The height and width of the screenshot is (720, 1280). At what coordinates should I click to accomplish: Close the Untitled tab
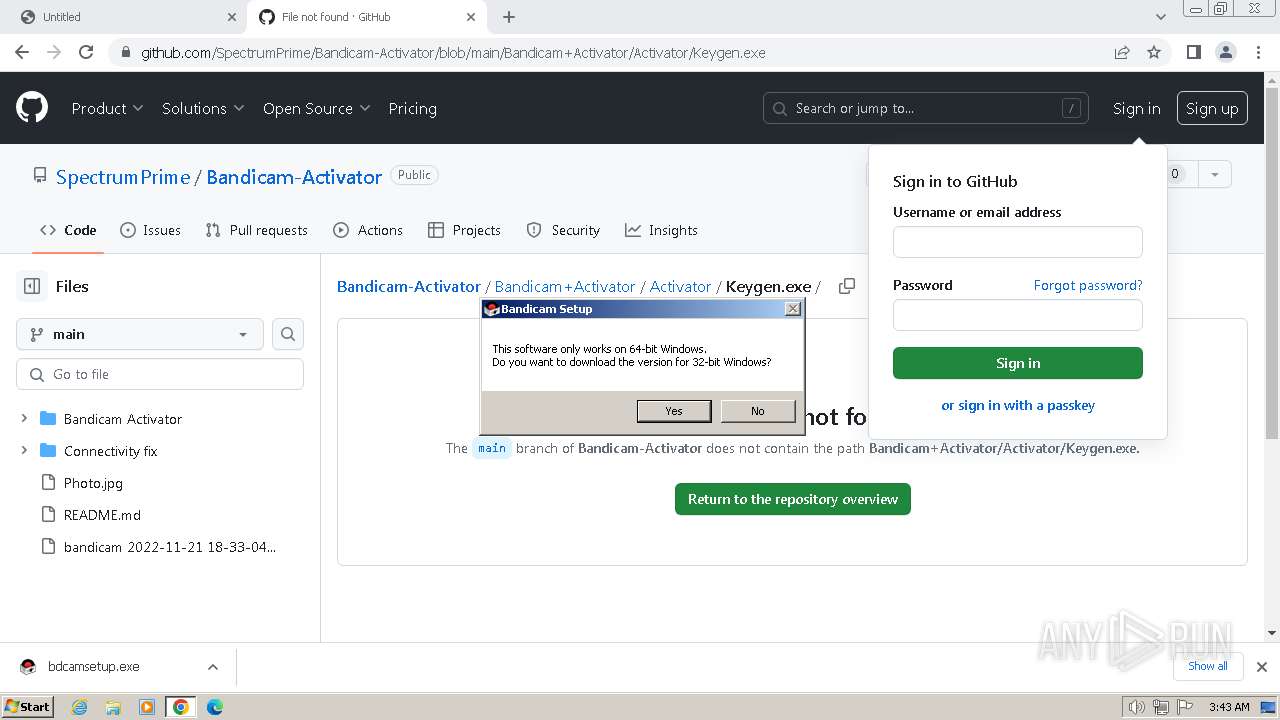tap(232, 17)
